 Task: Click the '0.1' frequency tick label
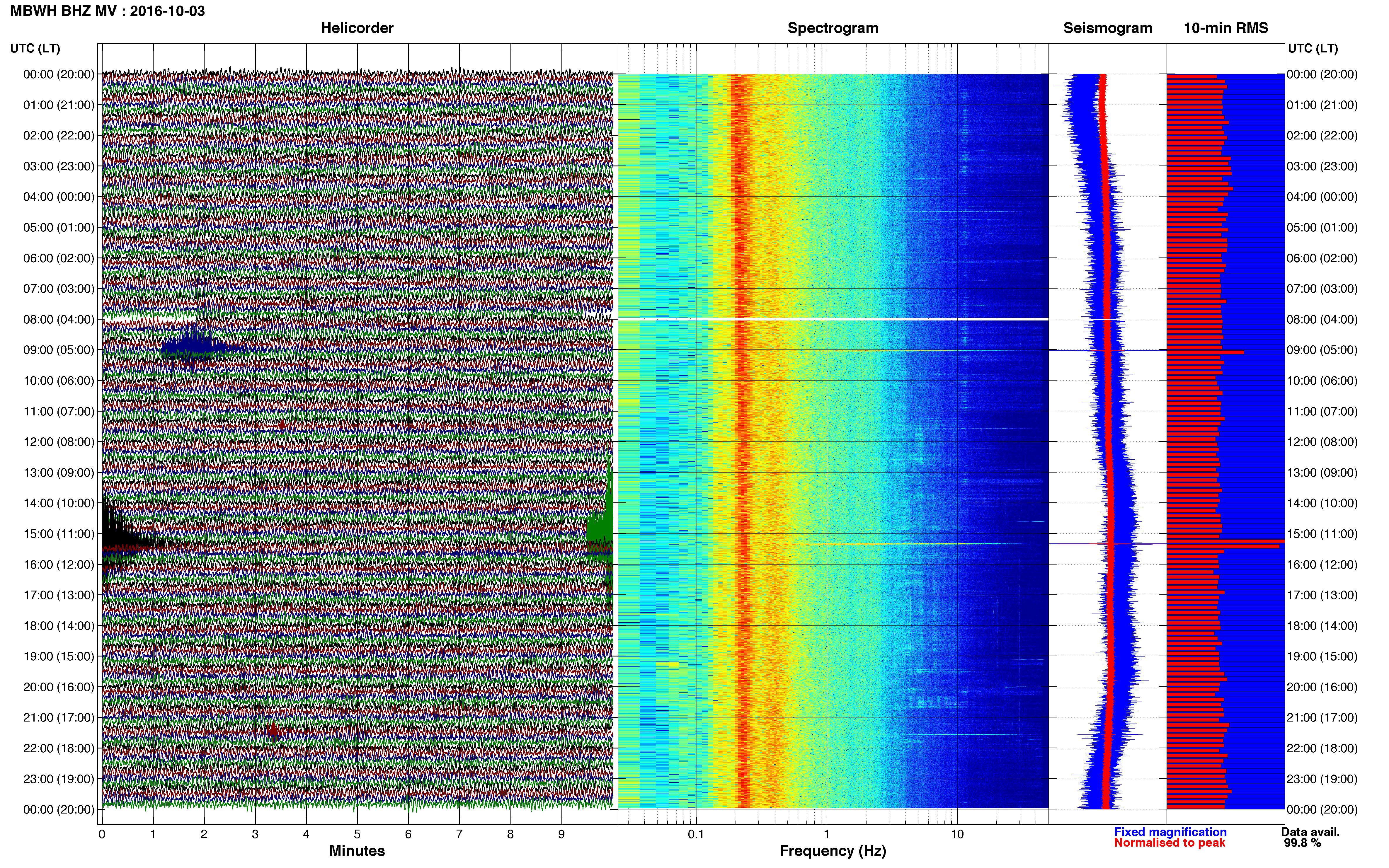coord(696,835)
